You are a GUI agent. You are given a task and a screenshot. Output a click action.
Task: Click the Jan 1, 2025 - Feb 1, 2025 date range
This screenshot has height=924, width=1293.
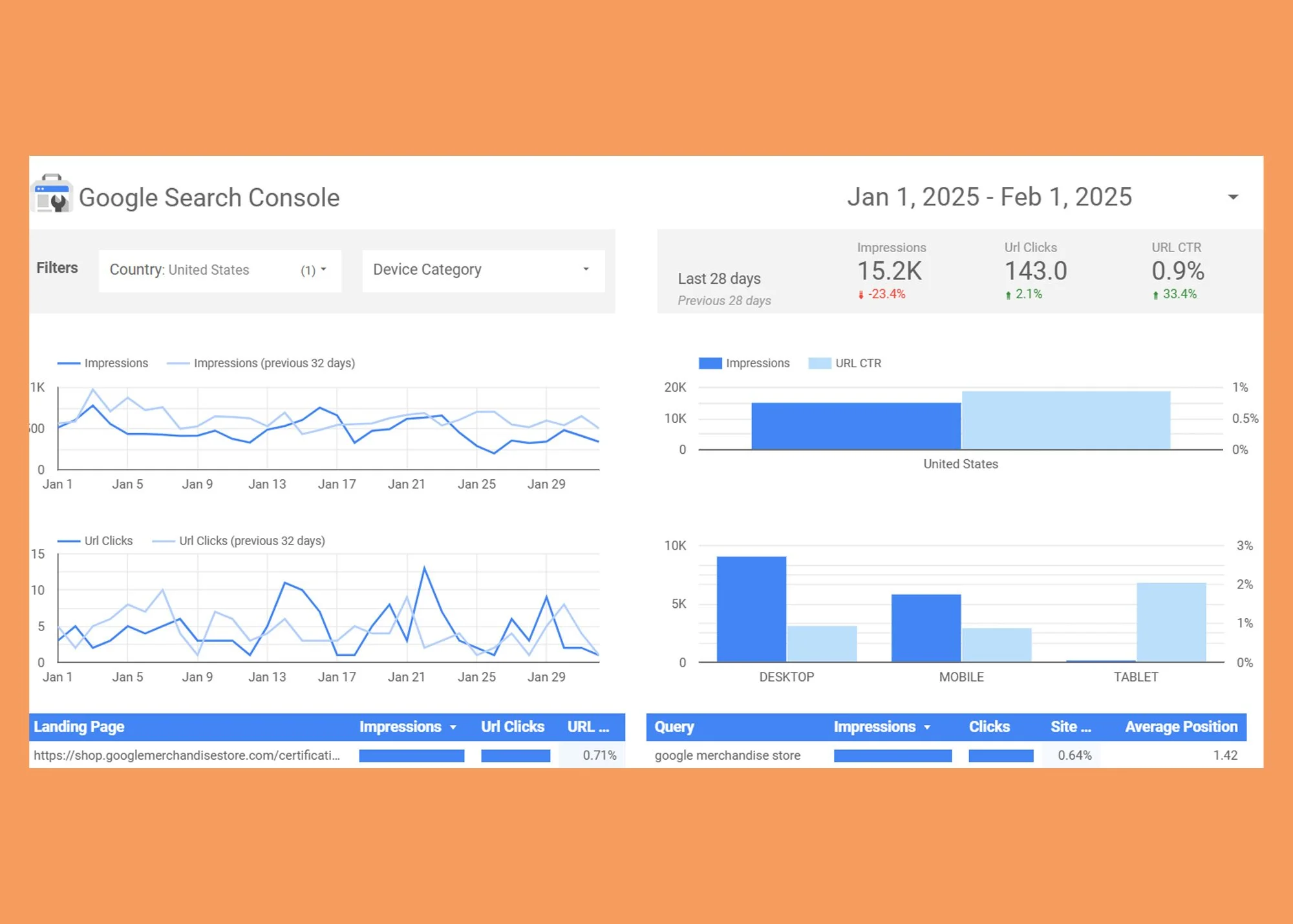pyautogui.click(x=989, y=197)
